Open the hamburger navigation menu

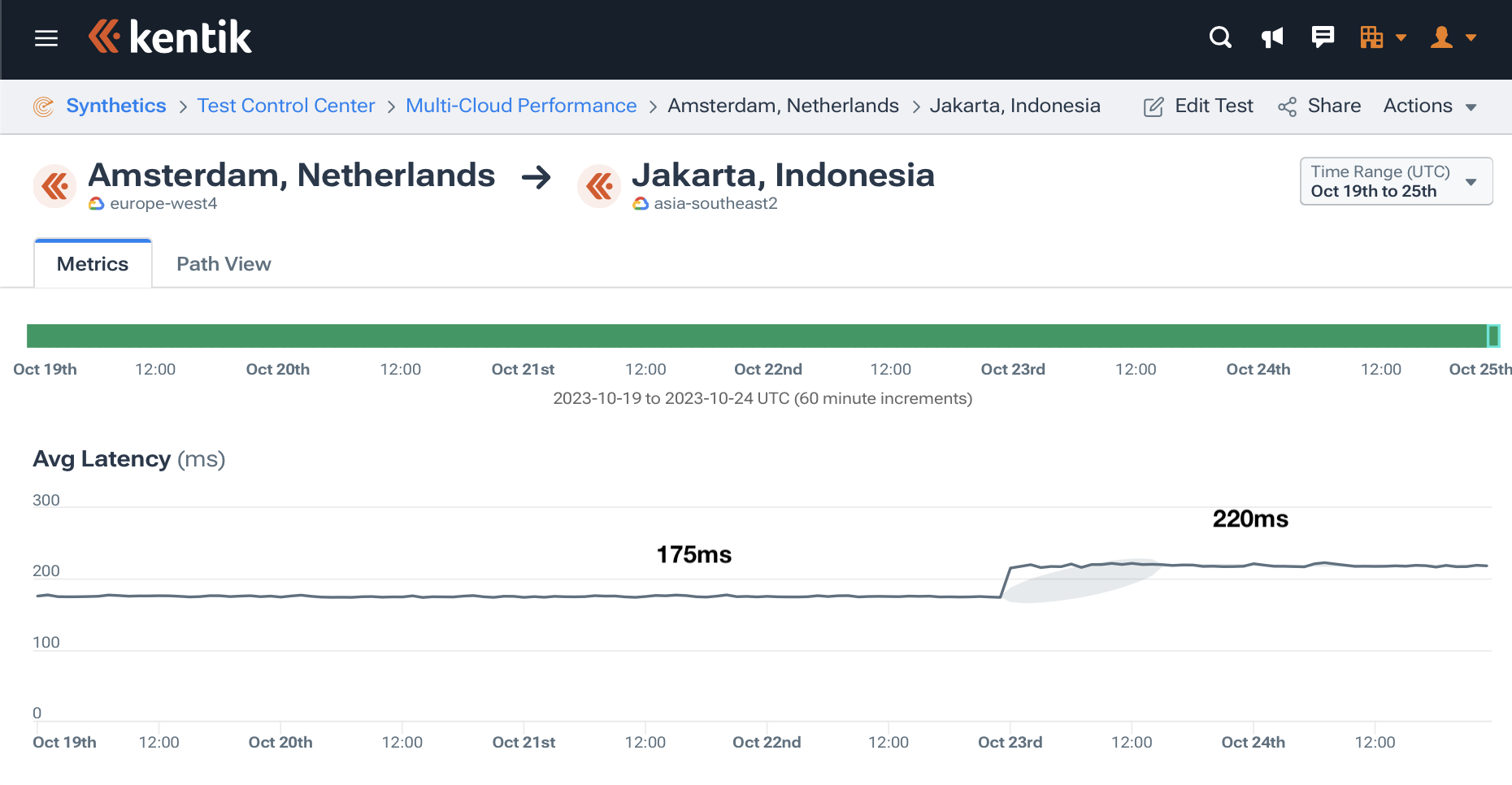tap(46, 38)
